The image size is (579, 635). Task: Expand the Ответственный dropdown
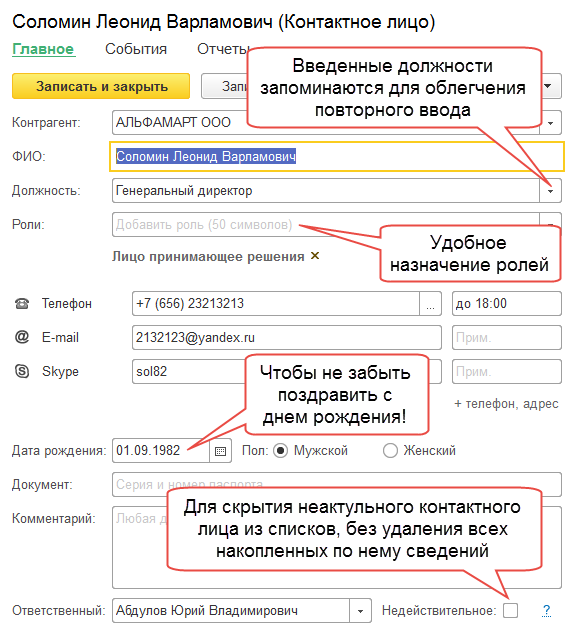(x=360, y=611)
